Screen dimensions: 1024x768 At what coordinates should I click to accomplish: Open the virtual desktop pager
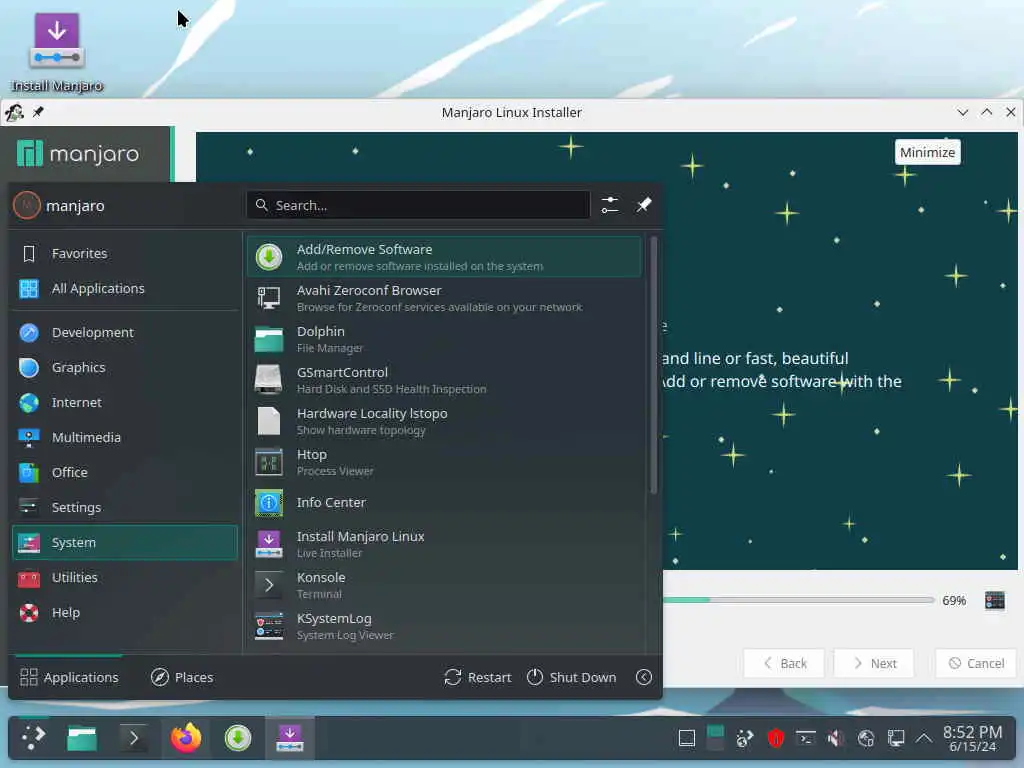click(x=716, y=738)
